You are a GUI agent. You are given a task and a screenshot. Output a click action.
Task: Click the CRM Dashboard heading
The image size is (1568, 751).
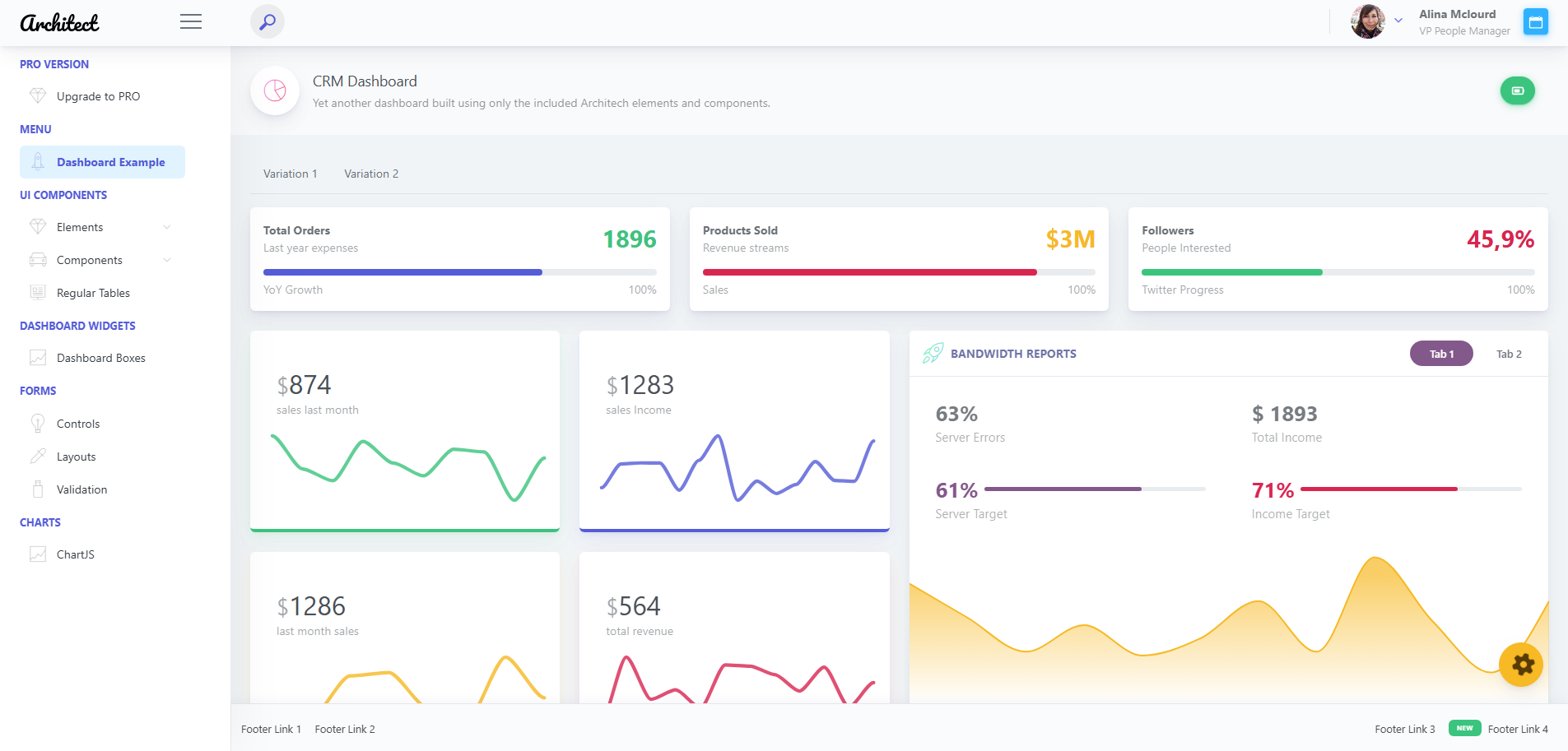pyautogui.click(x=365, y=81)
